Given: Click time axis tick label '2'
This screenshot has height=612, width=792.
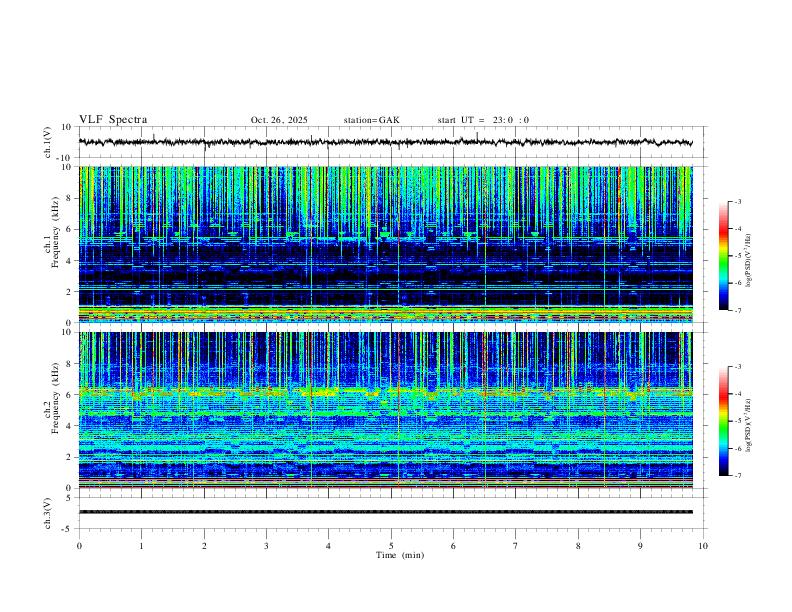Looking at the screenshot, I should [204, 546].
